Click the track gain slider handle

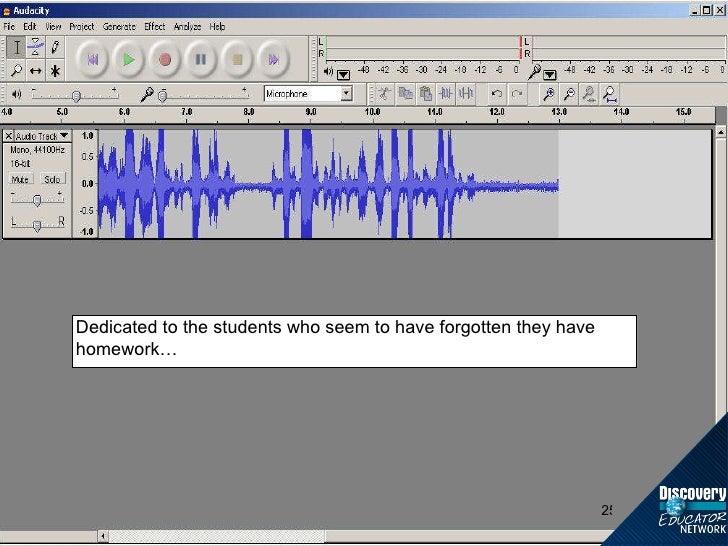(37, 200)
